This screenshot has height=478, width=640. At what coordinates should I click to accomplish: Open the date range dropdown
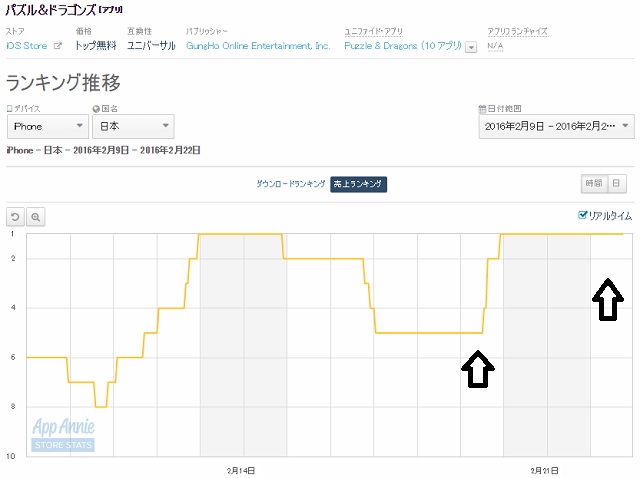pyautogui.click(x=556, y=127)
